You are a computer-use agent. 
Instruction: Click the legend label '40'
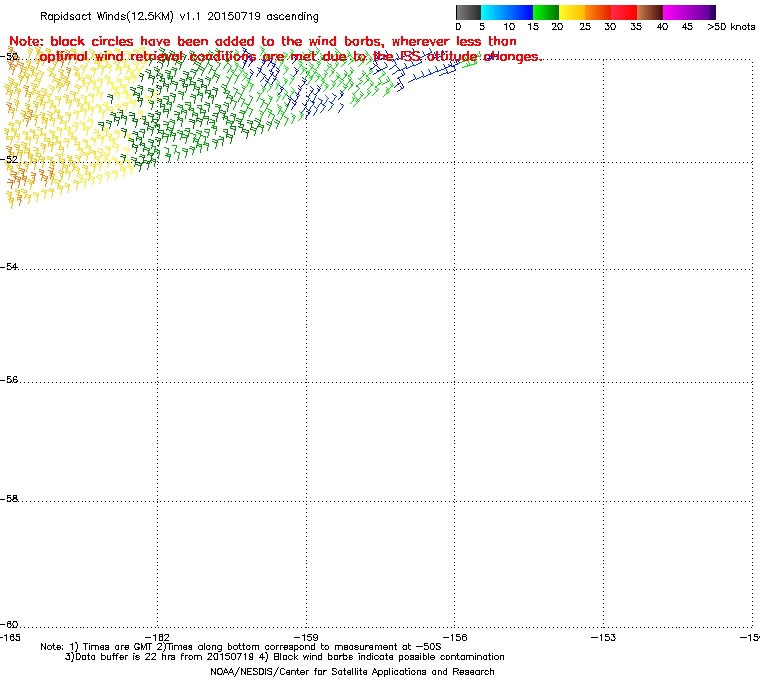pyautogui.click(x=663, y=27)
